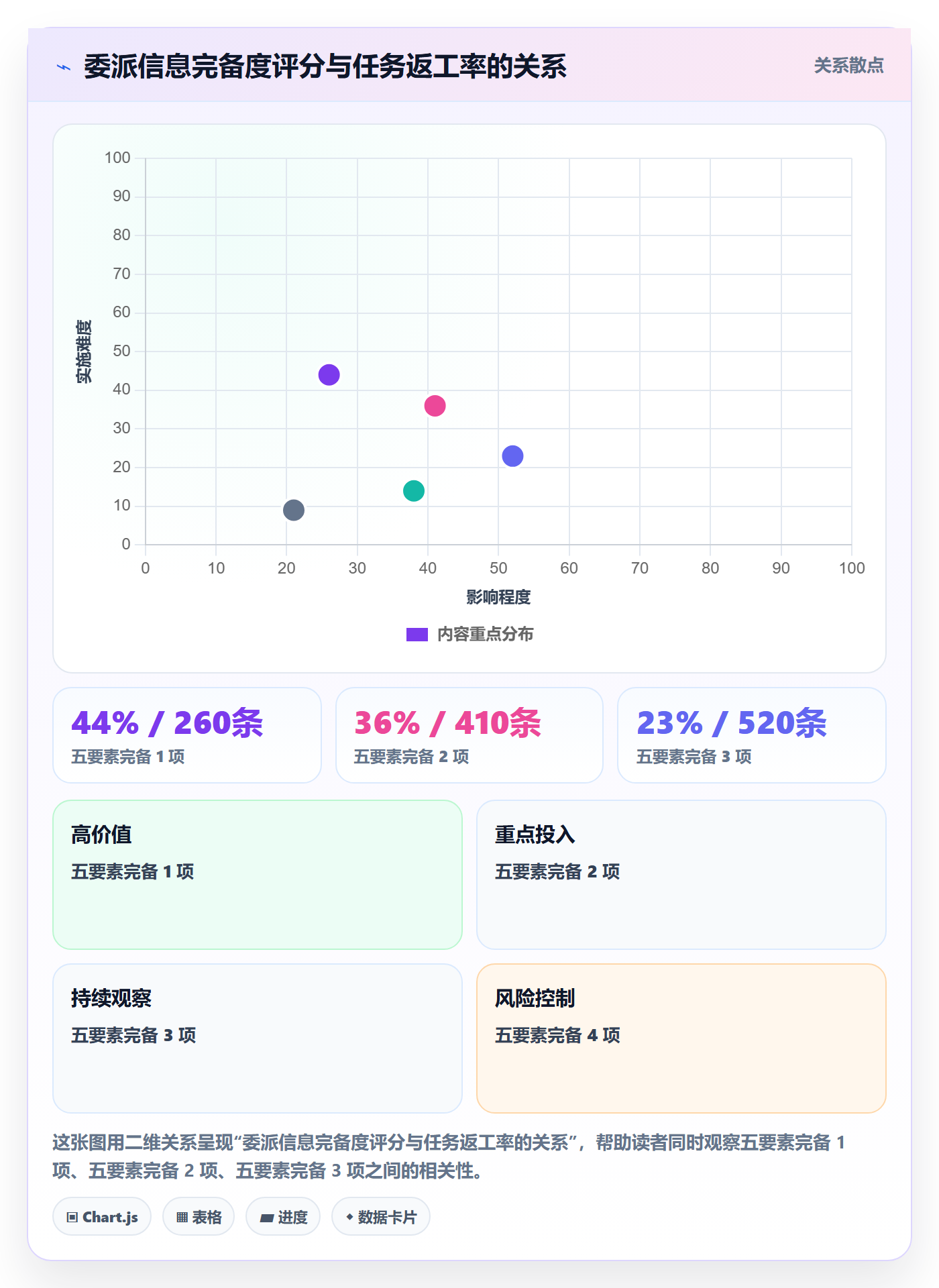Open the 重点投入 quadrant card

click(x=681, y=875)
